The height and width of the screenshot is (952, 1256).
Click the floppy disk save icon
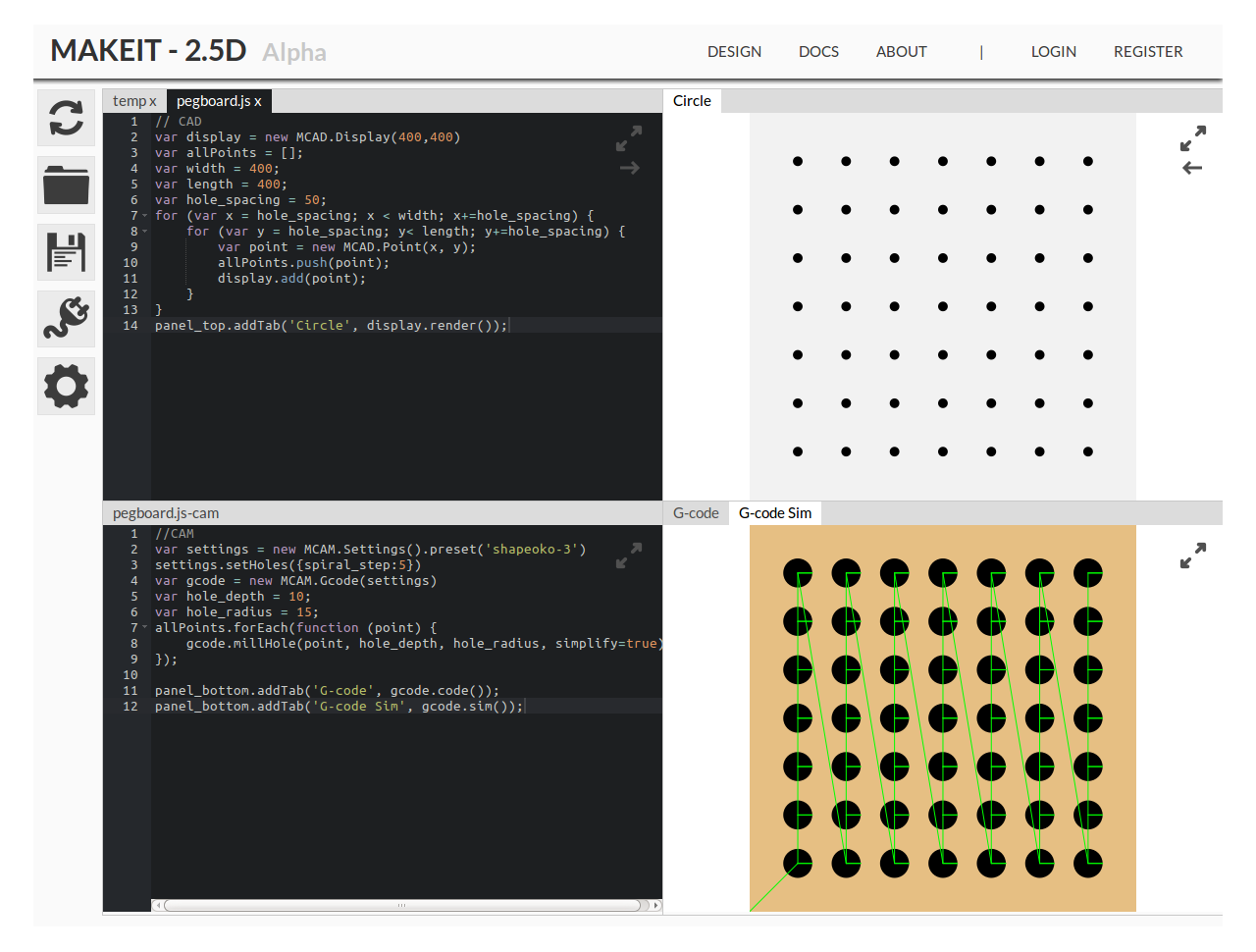pos(66,252)
